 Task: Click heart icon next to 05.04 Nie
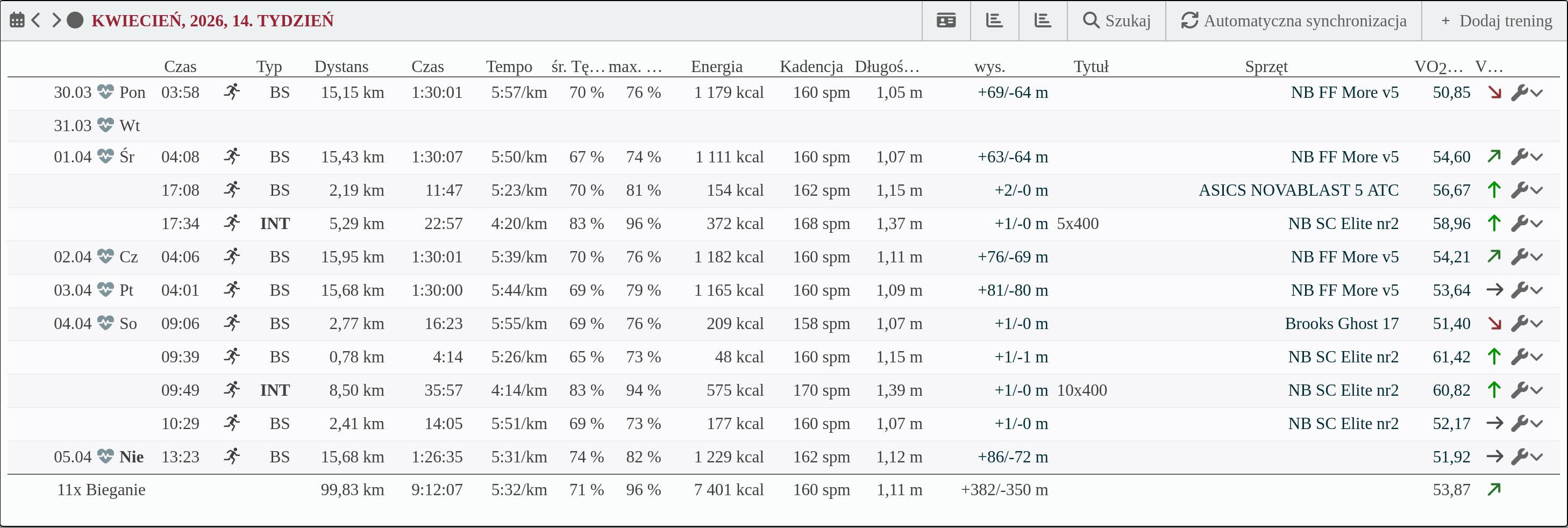[106, 456]
